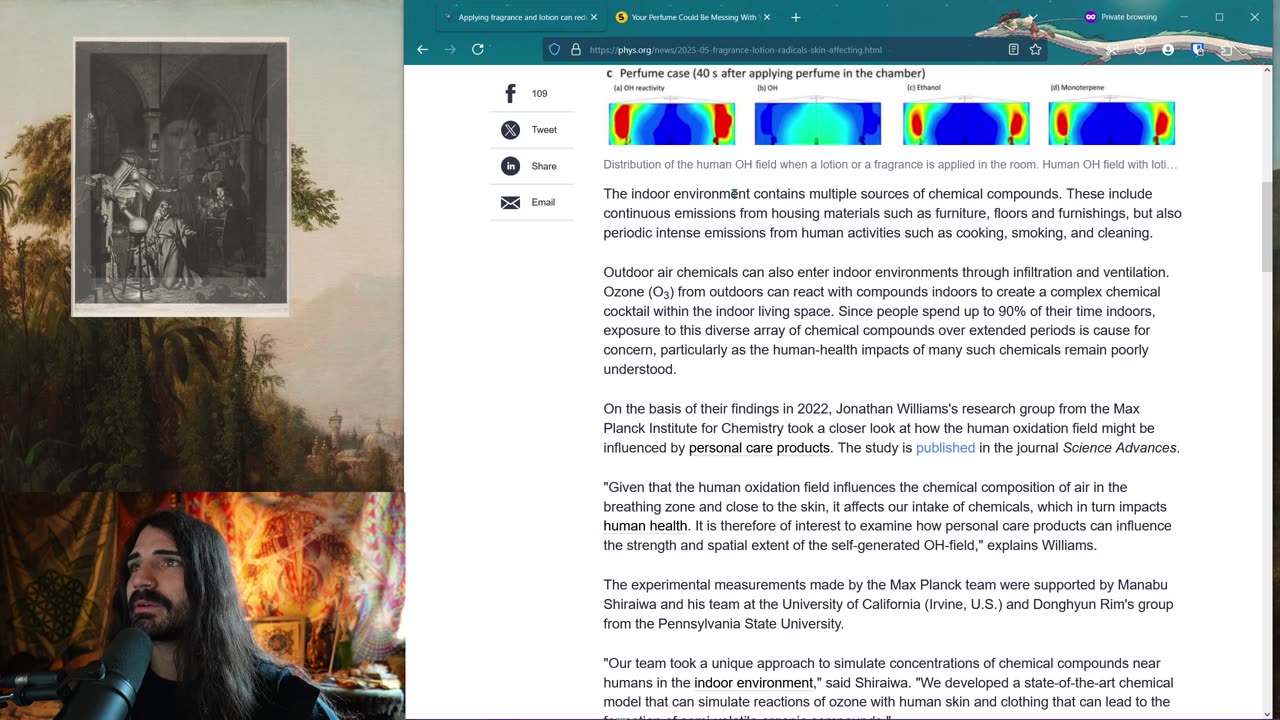This screenshot has height=720, width=1280.
Task: Click the '109' Facebook share count
Action: 539,94
